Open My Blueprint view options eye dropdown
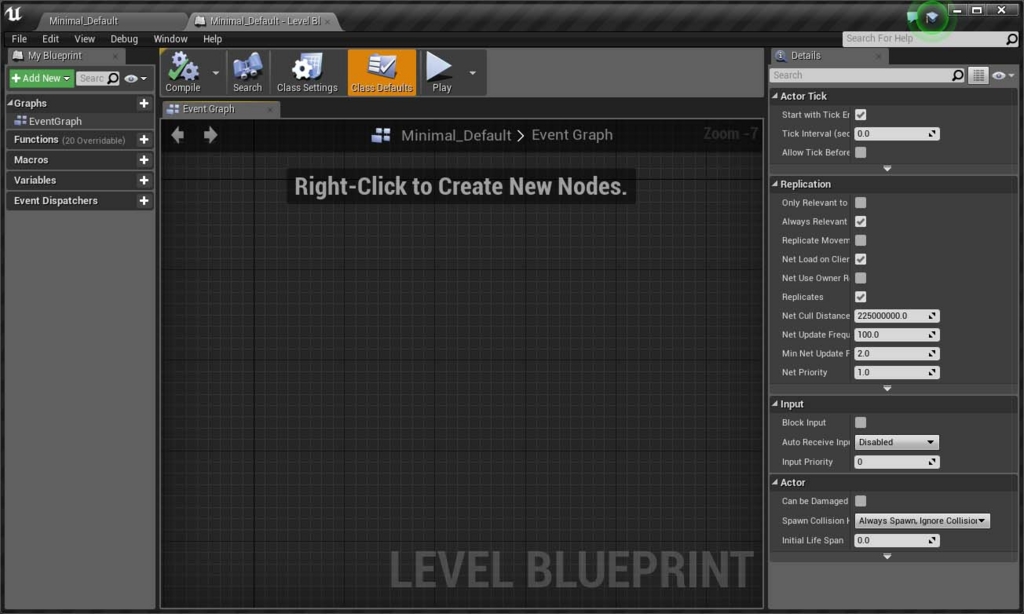The width and height of the screenshot is (1024, 614). point(135,78)
